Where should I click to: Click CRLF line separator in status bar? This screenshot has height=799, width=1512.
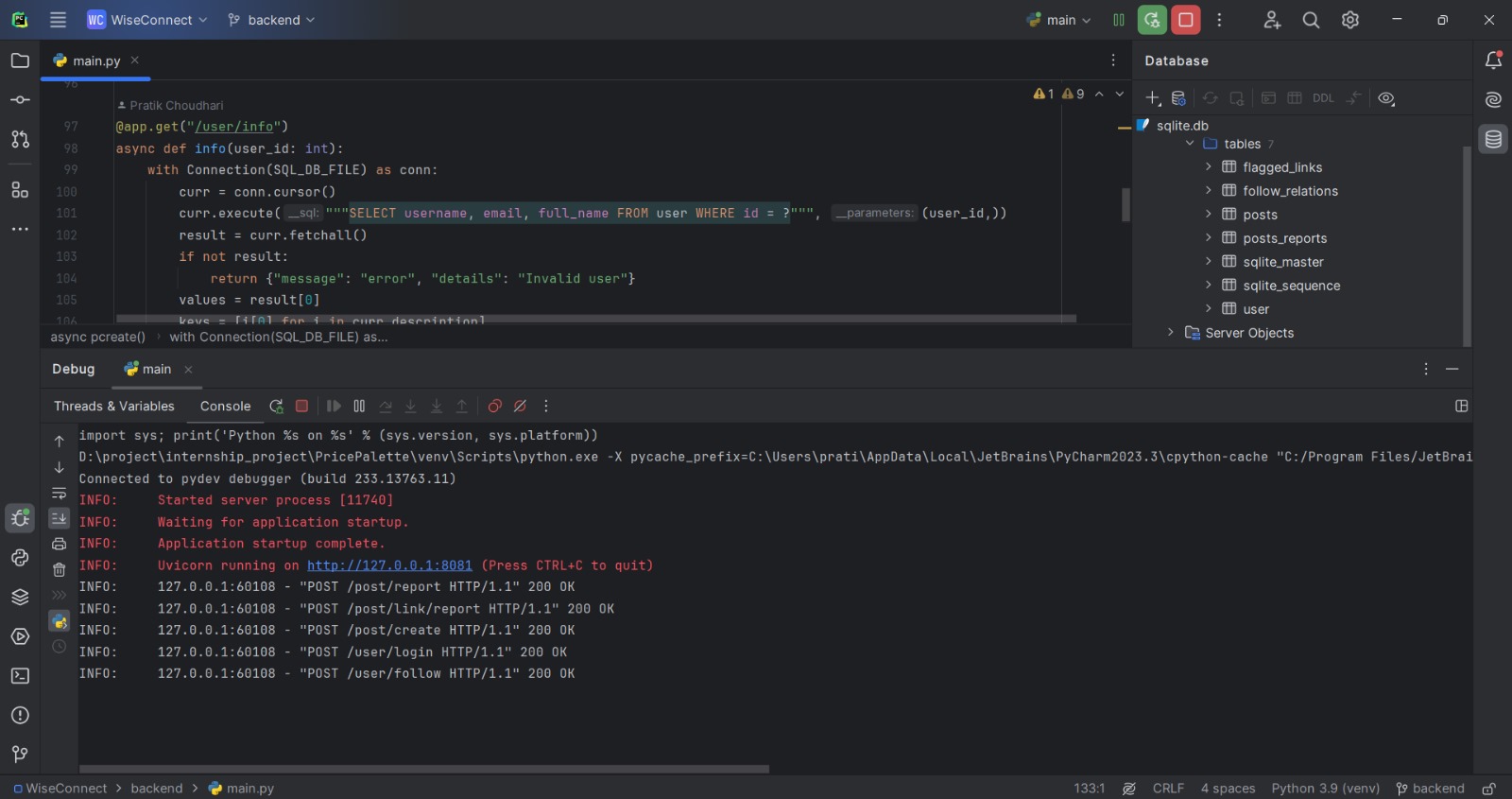coord(1168,788)
